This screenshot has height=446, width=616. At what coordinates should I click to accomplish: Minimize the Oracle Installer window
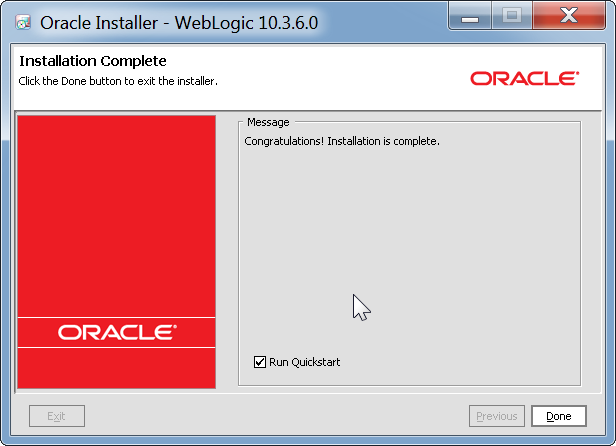pyautogui.click(x=470, y=16)
